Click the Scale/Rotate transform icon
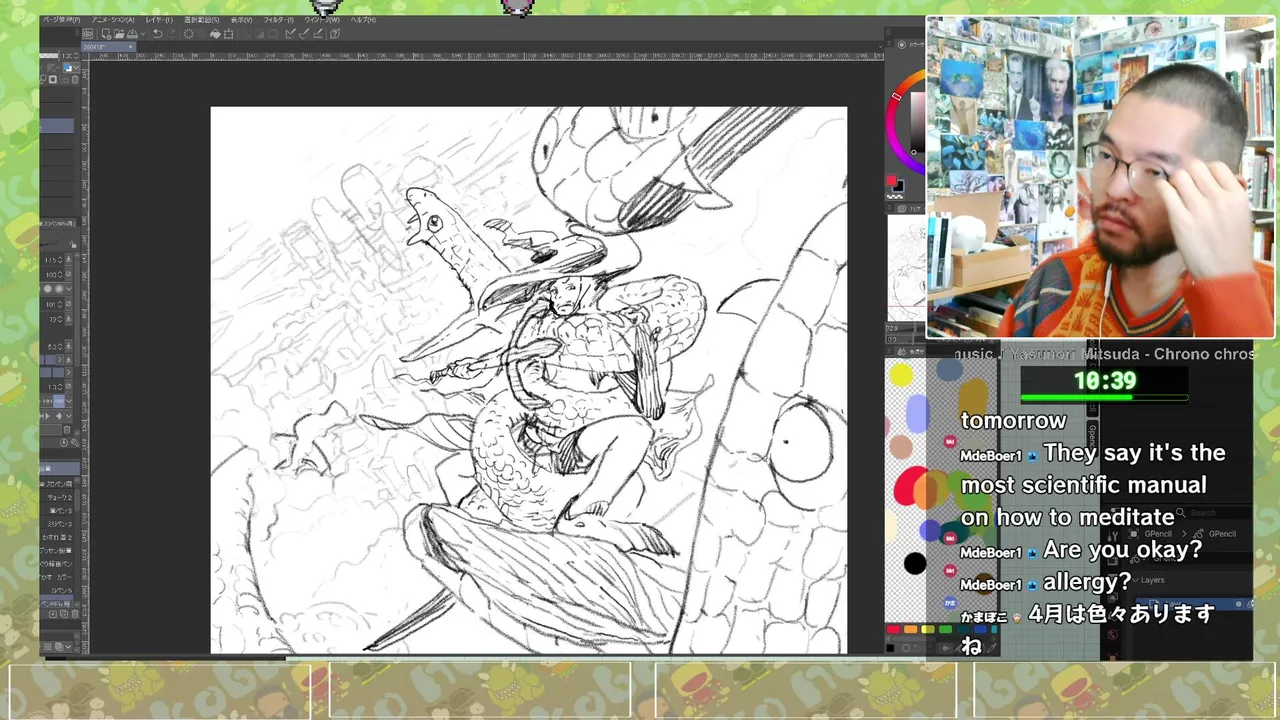1280x720 pixels. pyautogui.click(x=228, y=34)
